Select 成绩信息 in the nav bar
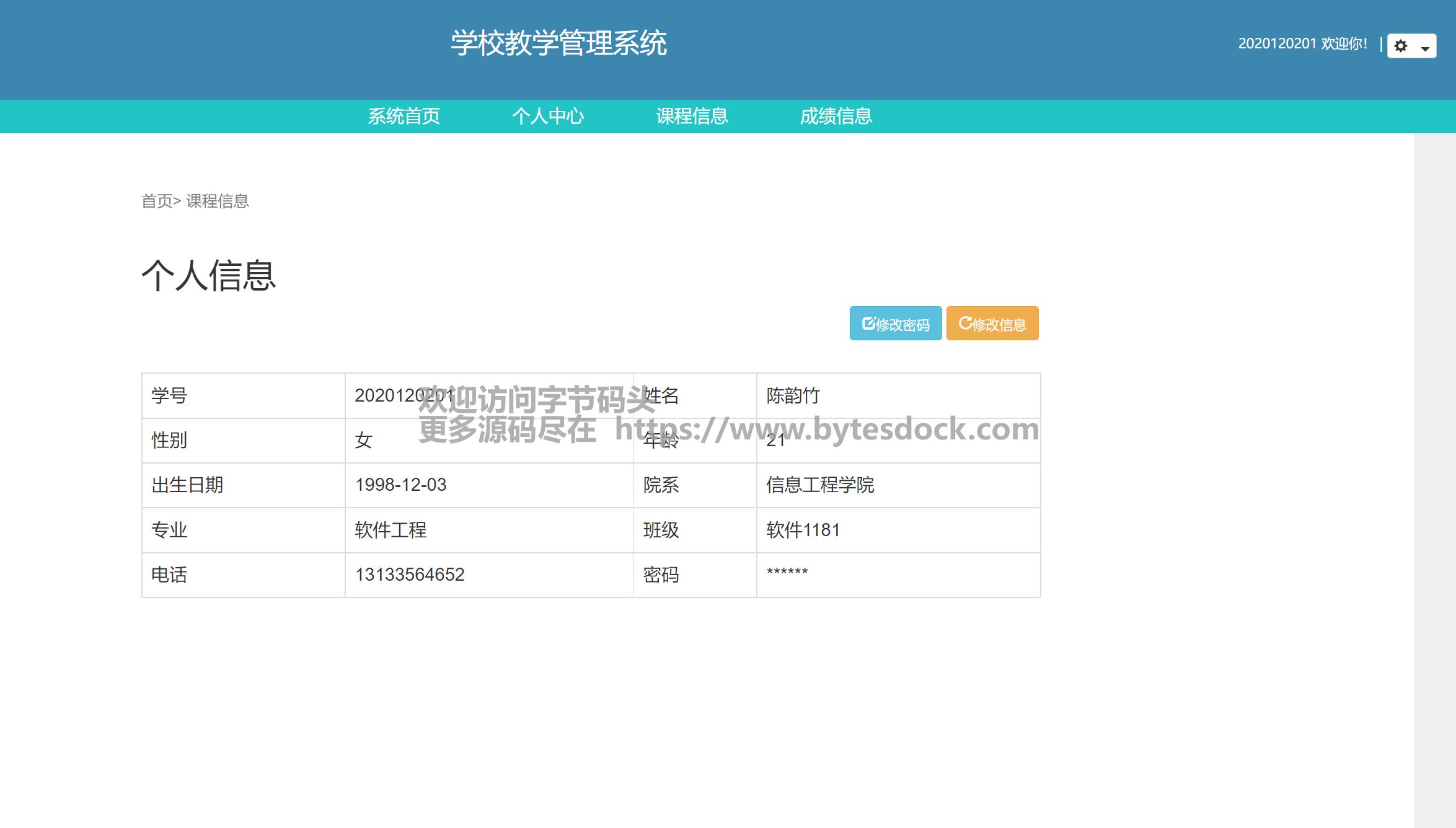The width and height of the screenshot is (1456, 828). [x=836, y=116]
